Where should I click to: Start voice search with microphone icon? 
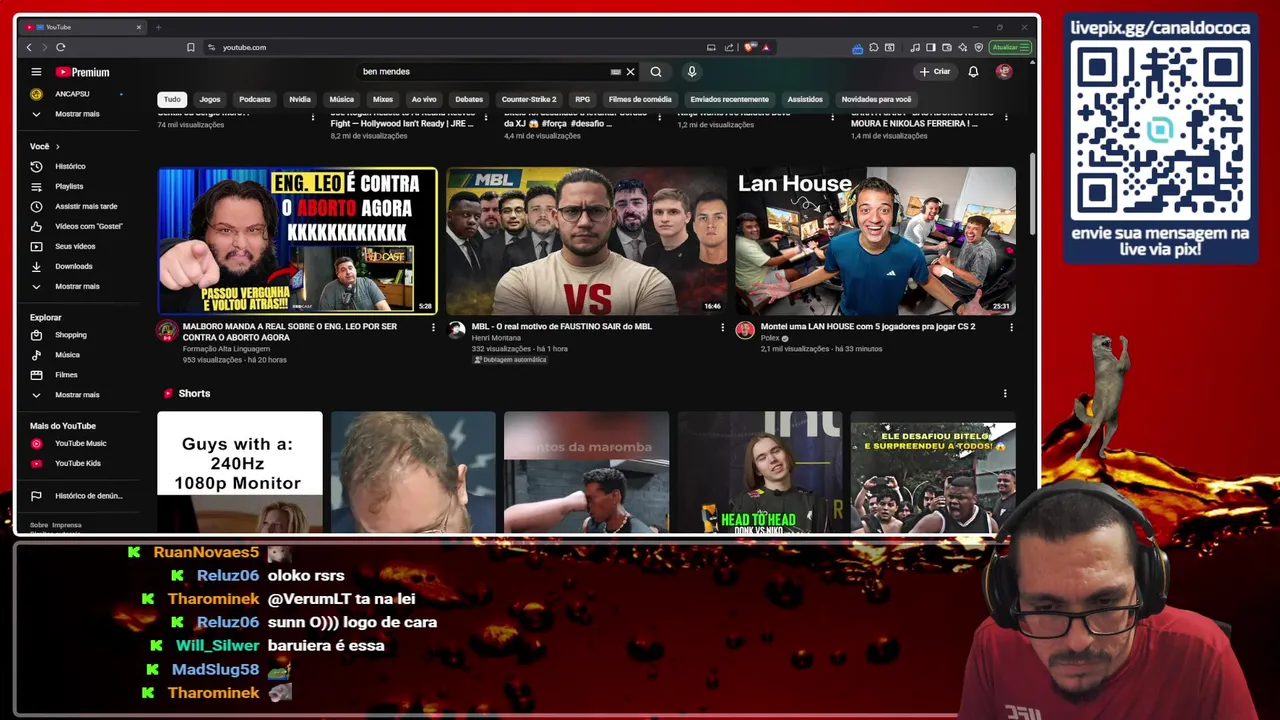click(x=691, y=72)
